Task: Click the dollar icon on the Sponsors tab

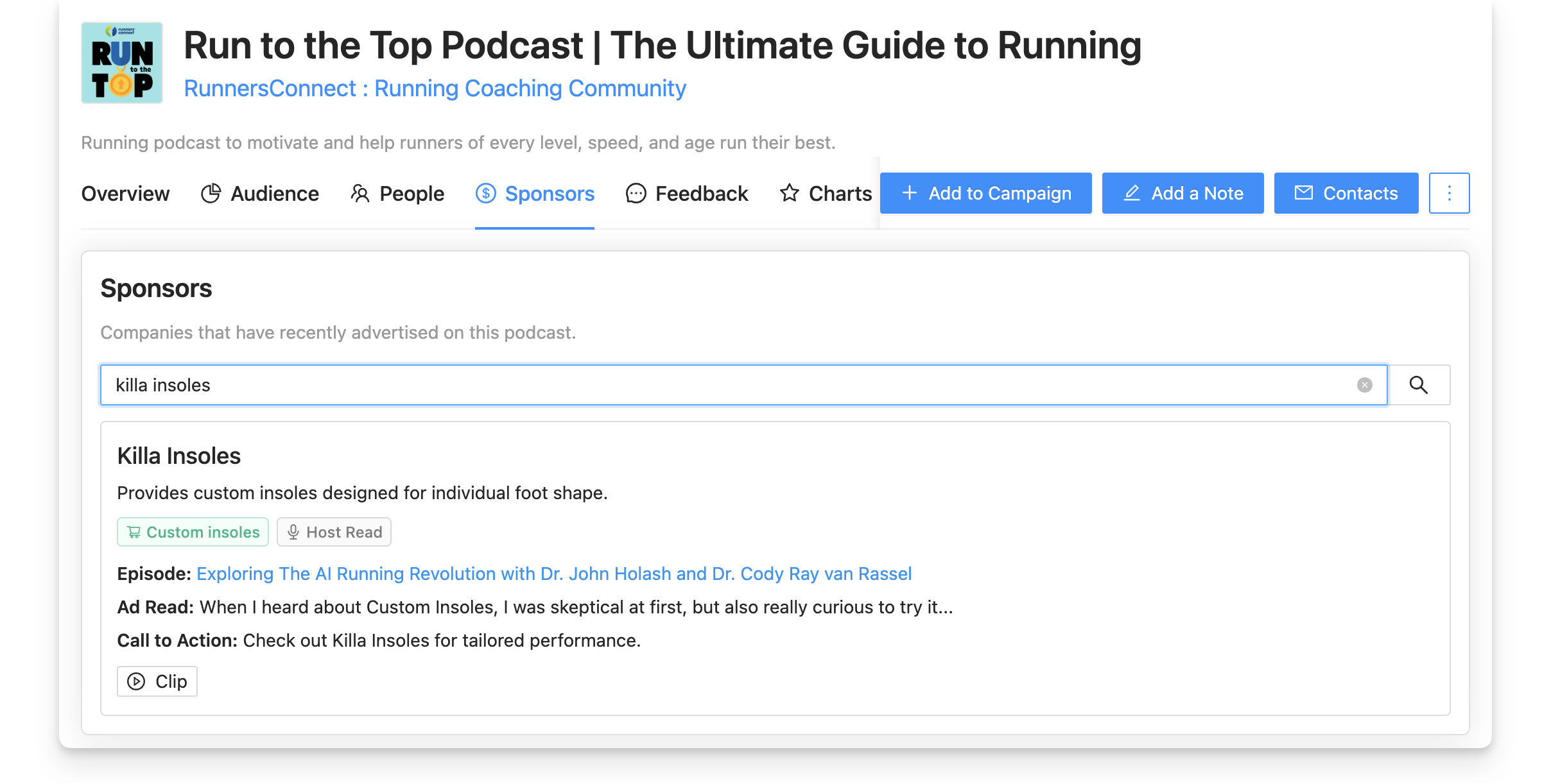Action: pyautogui.click(x=486, y=193)
